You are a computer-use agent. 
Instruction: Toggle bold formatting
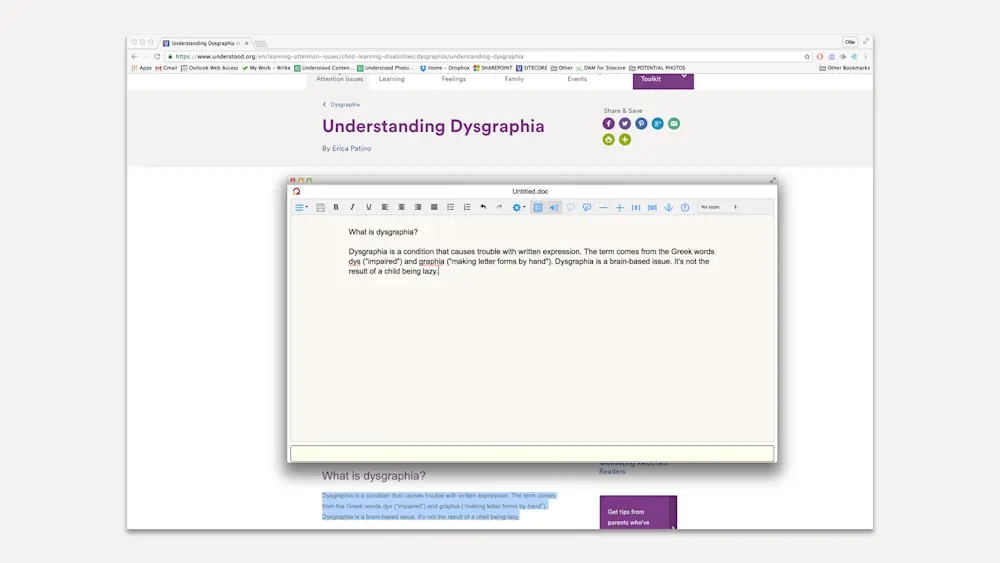click(x=336, y=207)
